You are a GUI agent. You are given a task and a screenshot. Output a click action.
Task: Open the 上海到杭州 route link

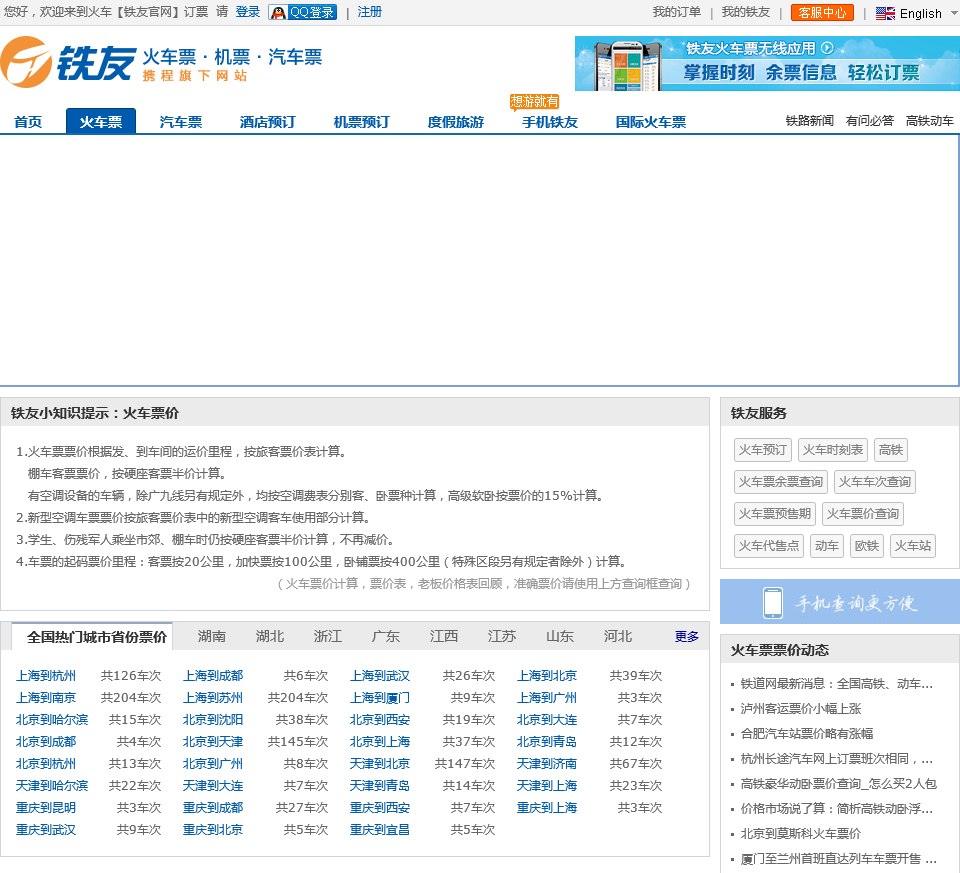(x=46, y=676)
